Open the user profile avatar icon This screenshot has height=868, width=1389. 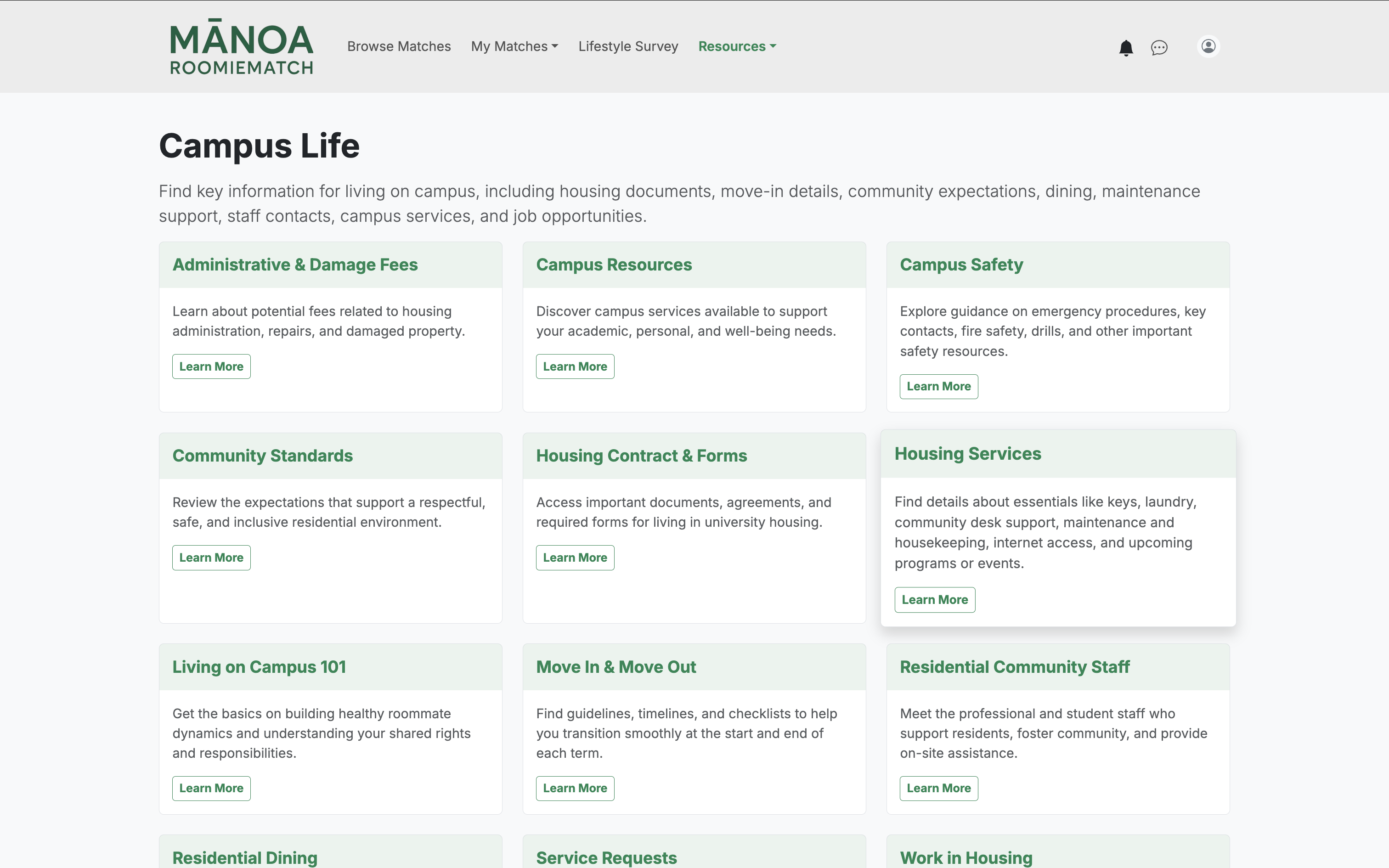click(x=1208, y=46)
